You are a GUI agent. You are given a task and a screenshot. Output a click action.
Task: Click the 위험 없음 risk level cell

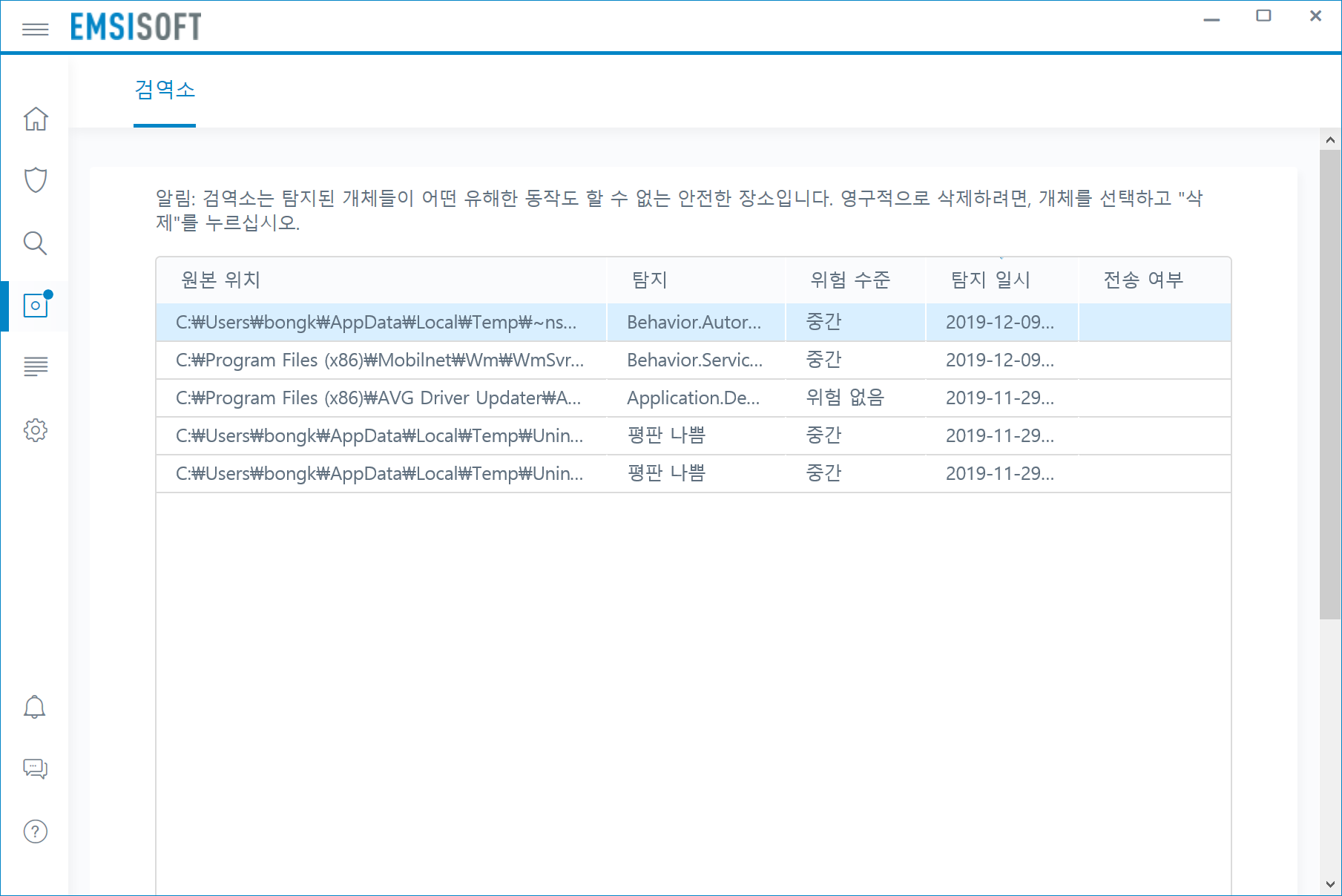[855, 398]
